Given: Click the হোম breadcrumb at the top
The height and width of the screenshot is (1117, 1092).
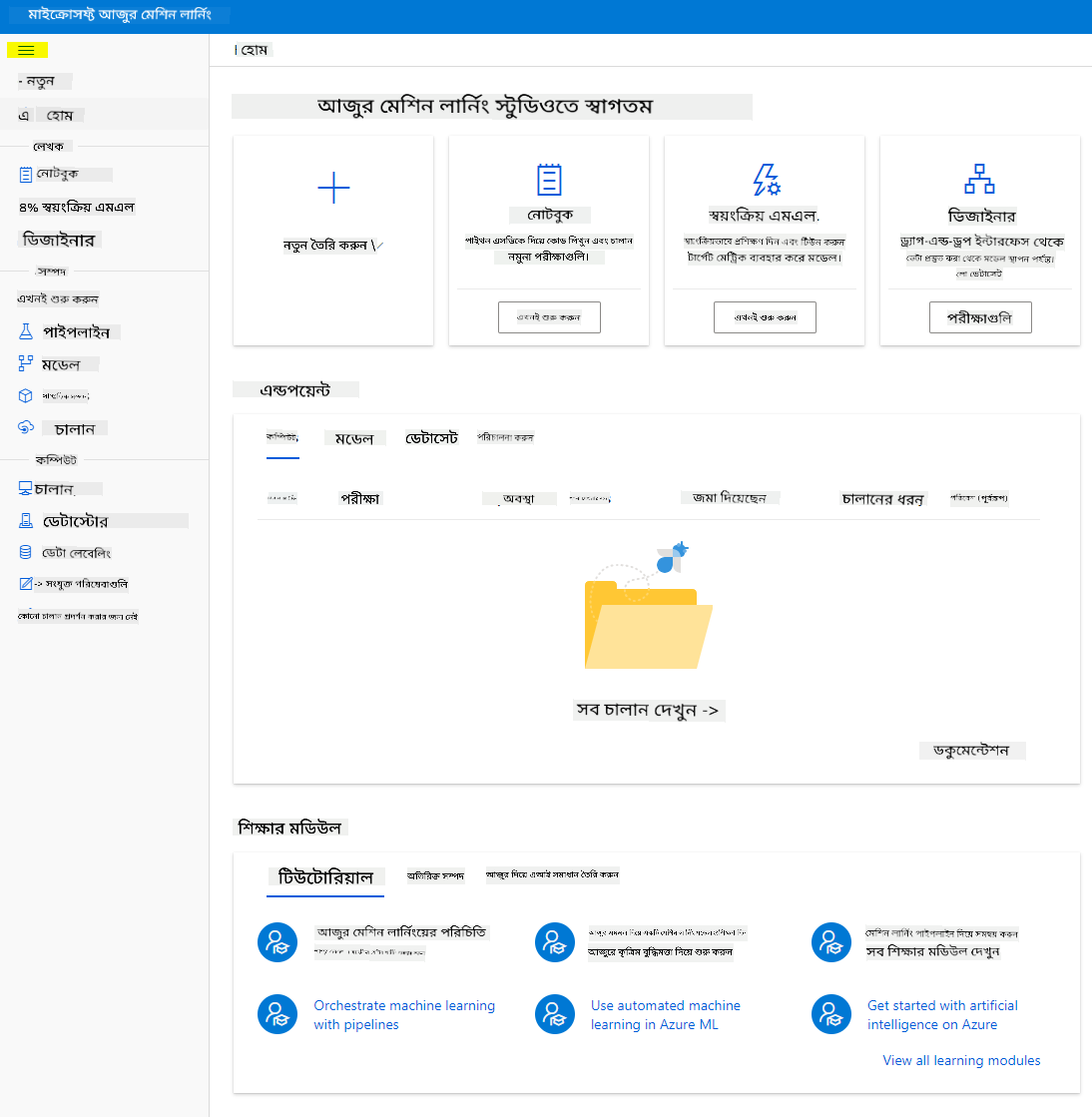Looking at the screenshot, I should (x=255, y=50).
